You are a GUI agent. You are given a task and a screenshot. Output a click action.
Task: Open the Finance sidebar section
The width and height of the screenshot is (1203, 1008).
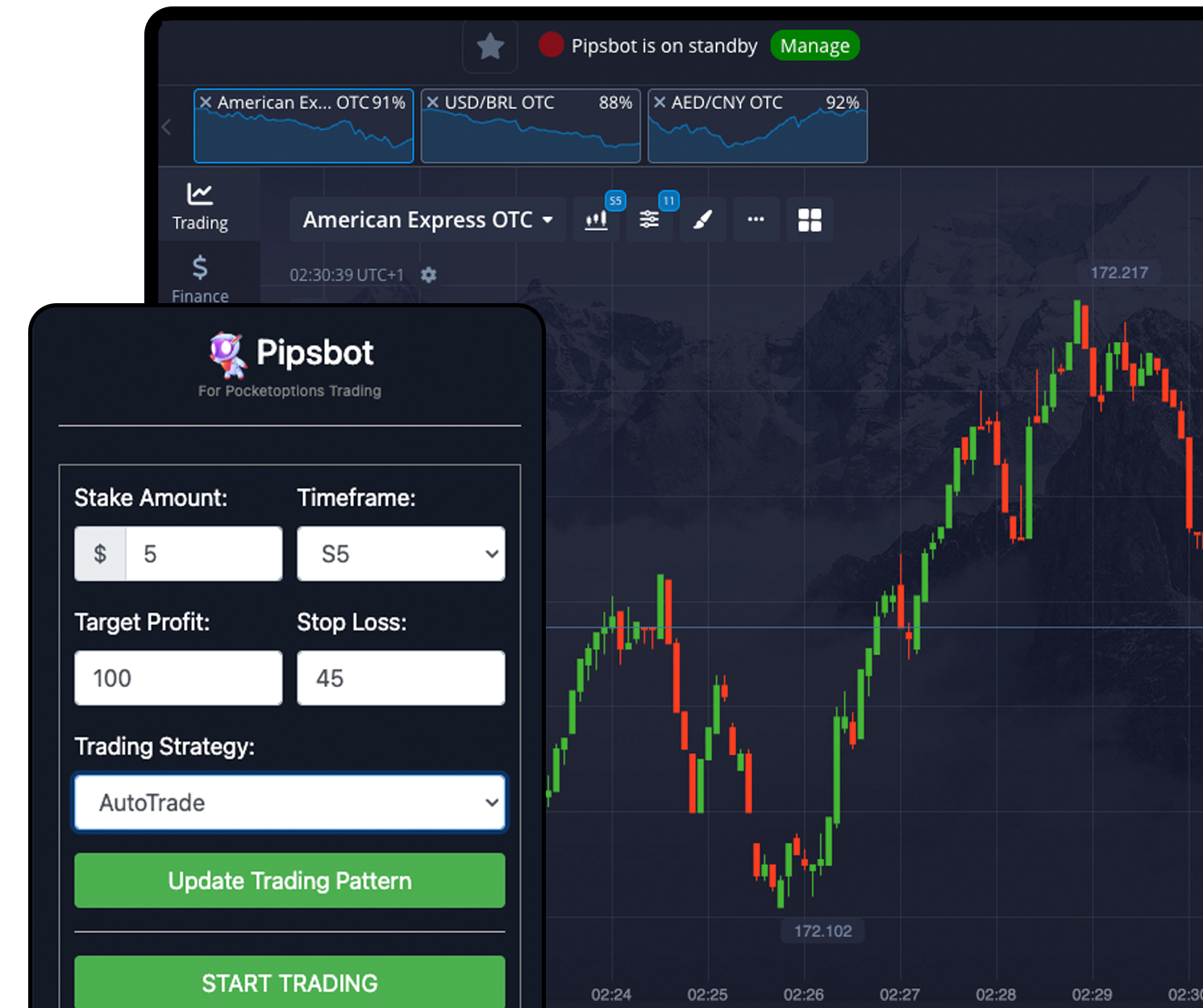click(200, 279)
